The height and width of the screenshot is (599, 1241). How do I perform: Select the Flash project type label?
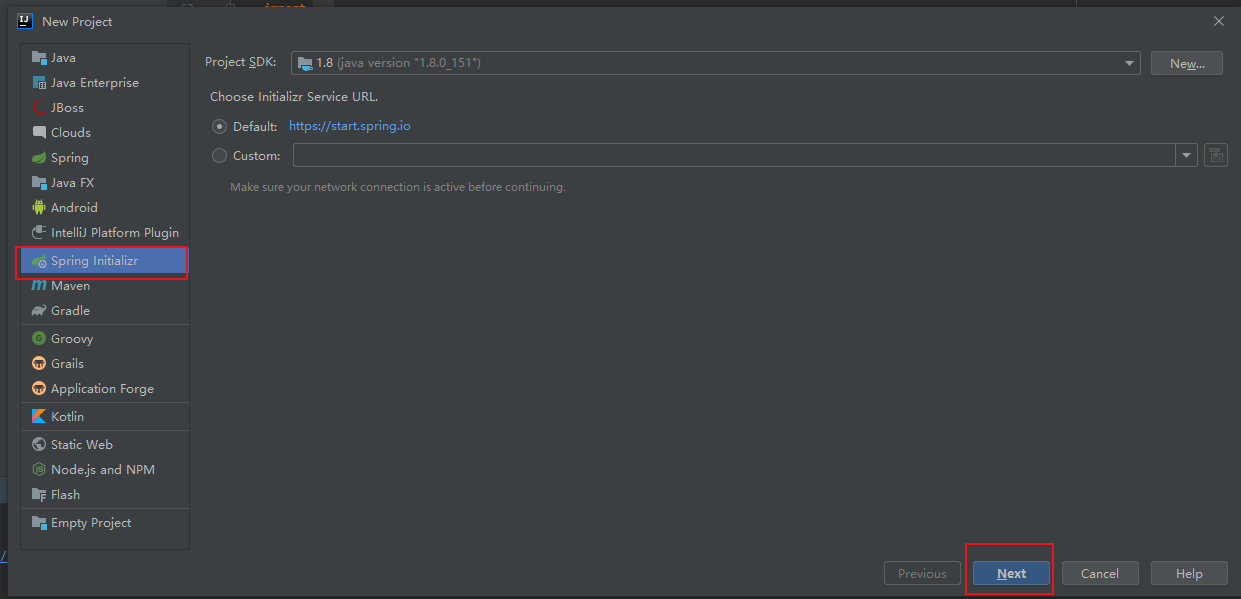pyautogui.click(x=65, y=495)
